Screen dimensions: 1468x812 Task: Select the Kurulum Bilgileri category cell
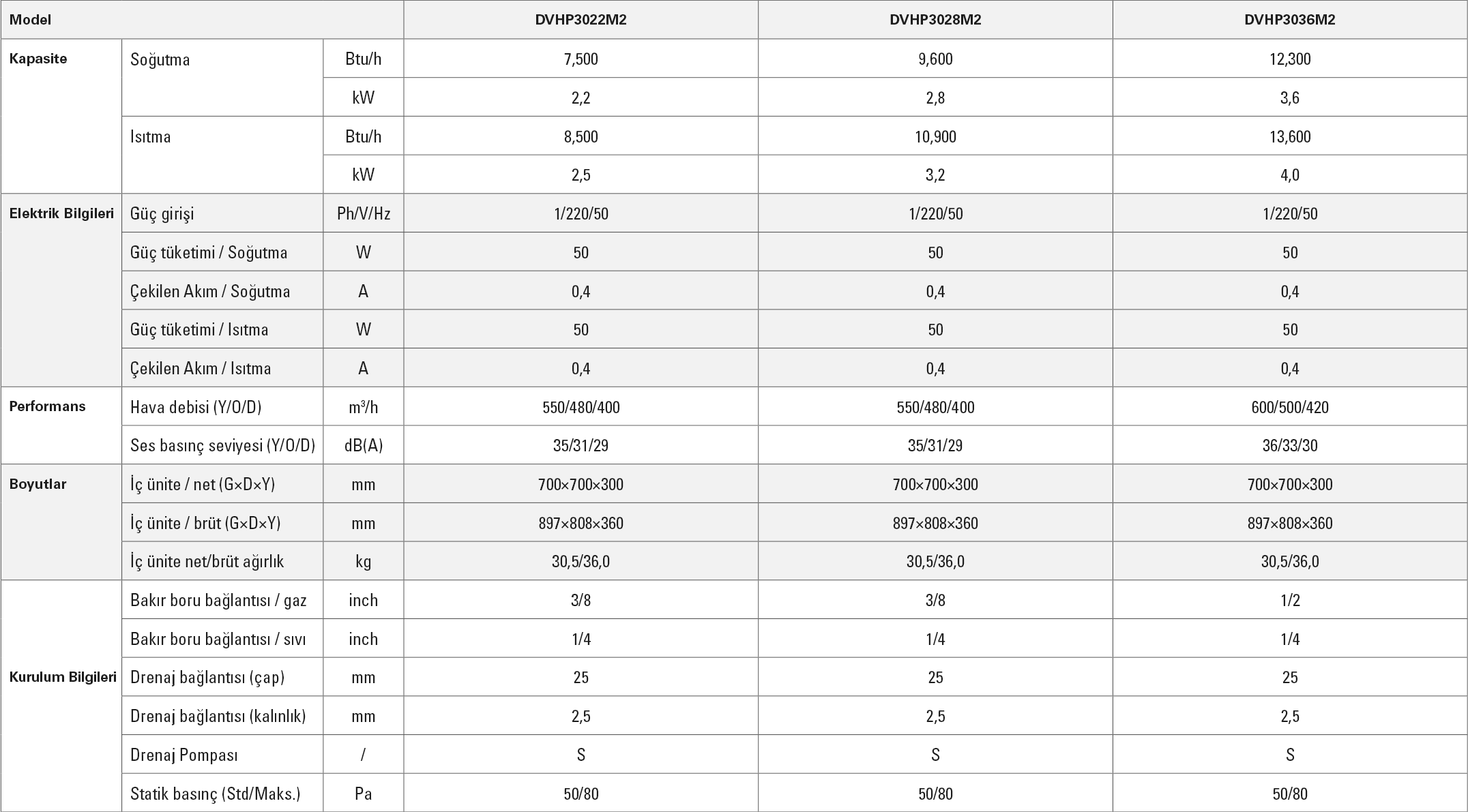63,677
